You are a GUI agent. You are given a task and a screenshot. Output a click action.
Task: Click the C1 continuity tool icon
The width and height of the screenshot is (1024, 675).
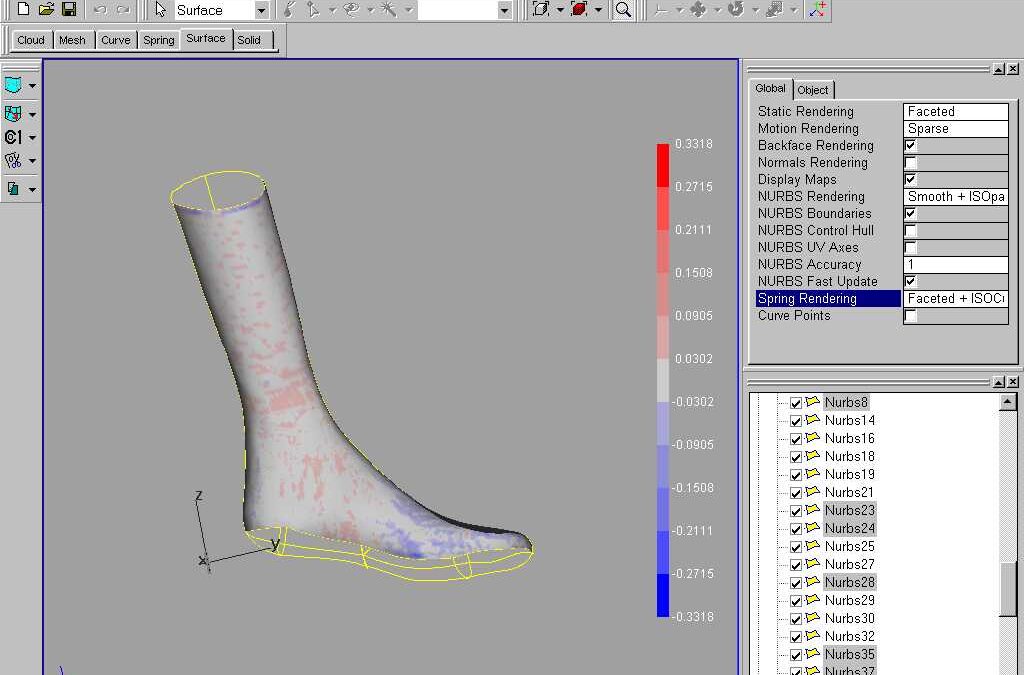(x=13, y=137)
